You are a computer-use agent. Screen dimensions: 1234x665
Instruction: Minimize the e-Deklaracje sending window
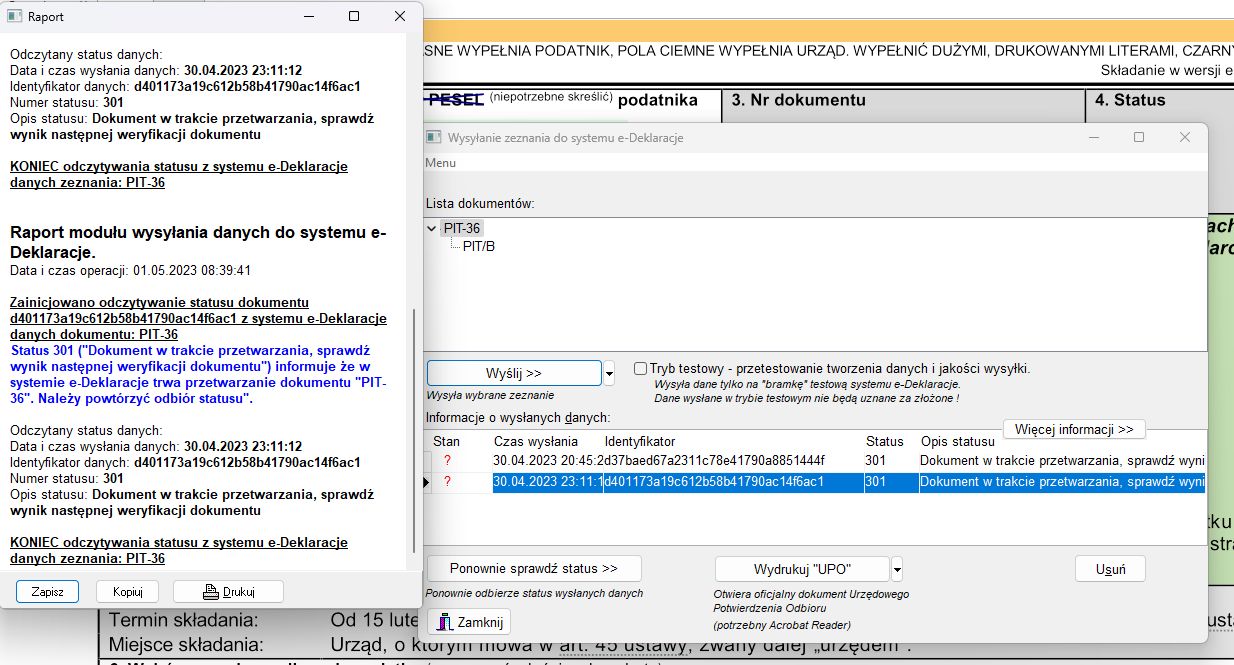(x=1094, y=137)
